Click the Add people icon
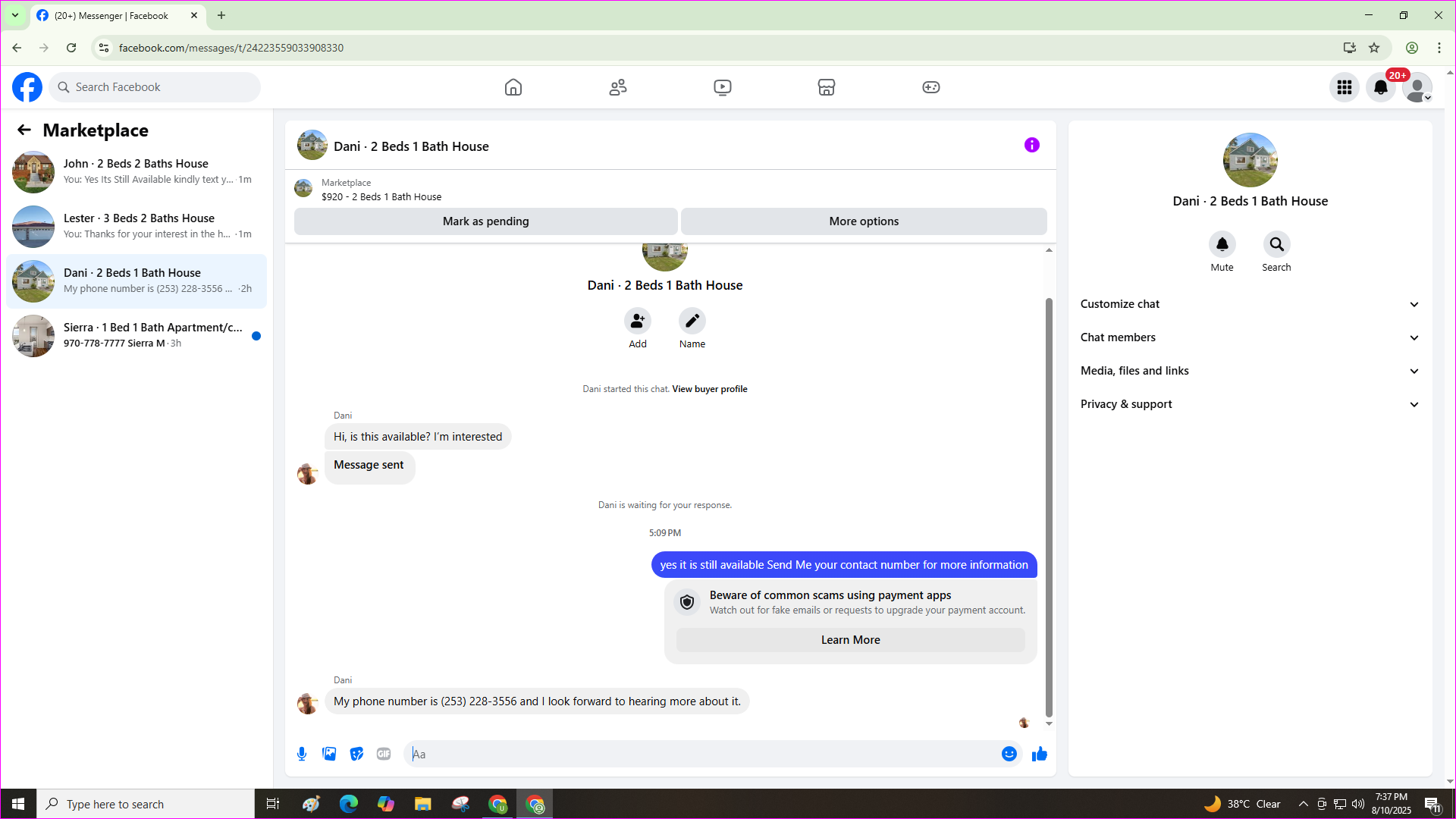The image size is (1456, 819). click(x=638, y=322)
